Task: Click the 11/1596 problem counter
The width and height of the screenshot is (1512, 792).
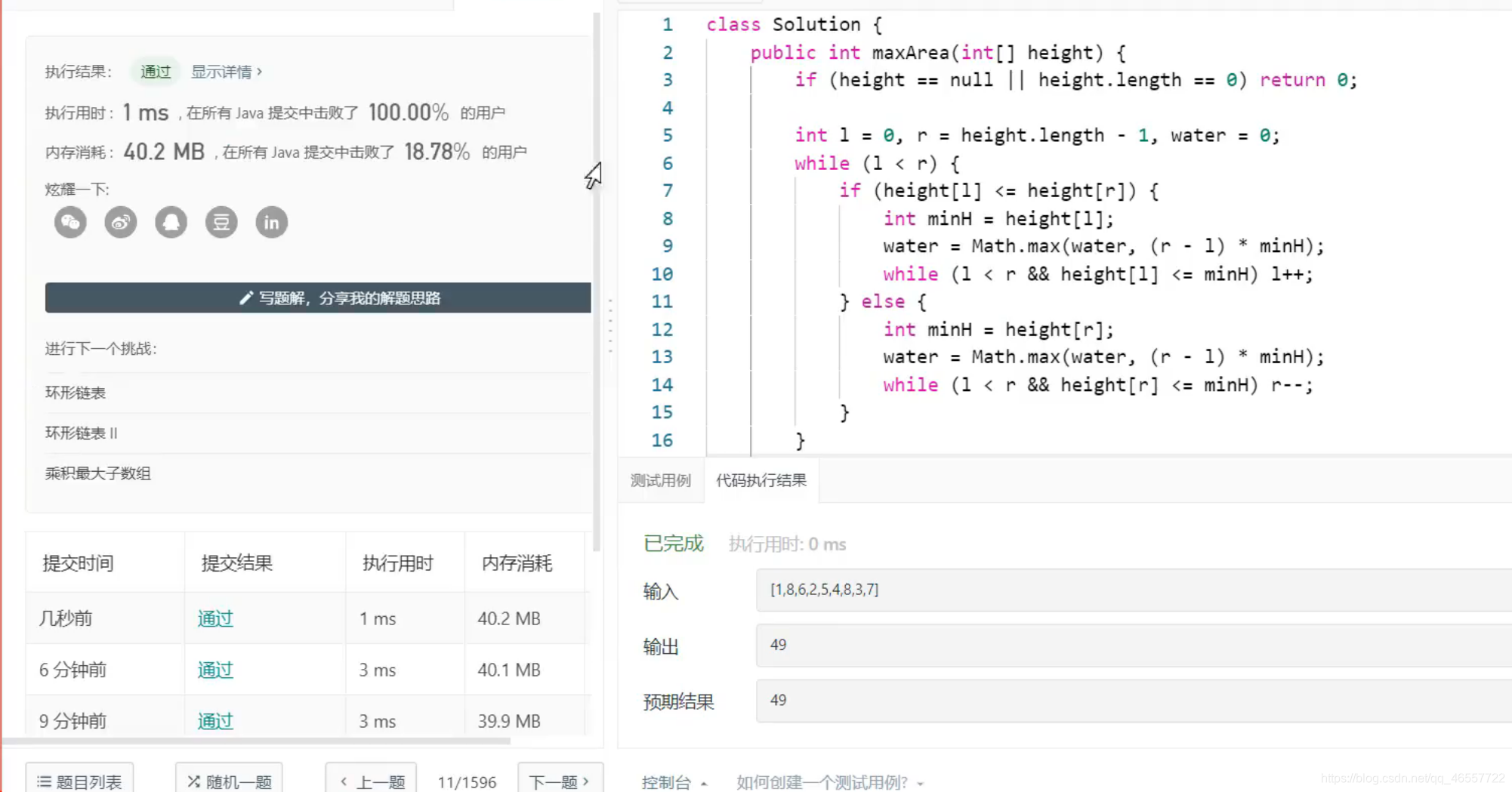Action: coord(467,782)
